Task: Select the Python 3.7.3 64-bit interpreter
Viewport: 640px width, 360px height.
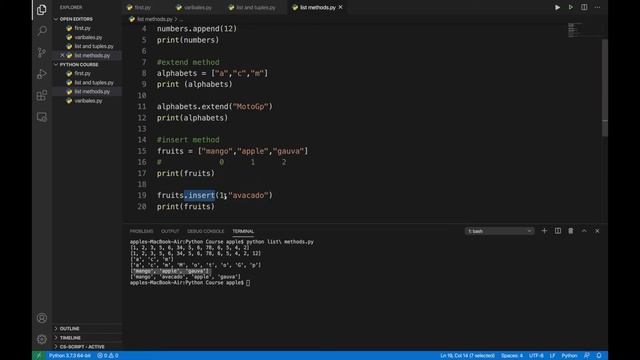Action: 70,356
